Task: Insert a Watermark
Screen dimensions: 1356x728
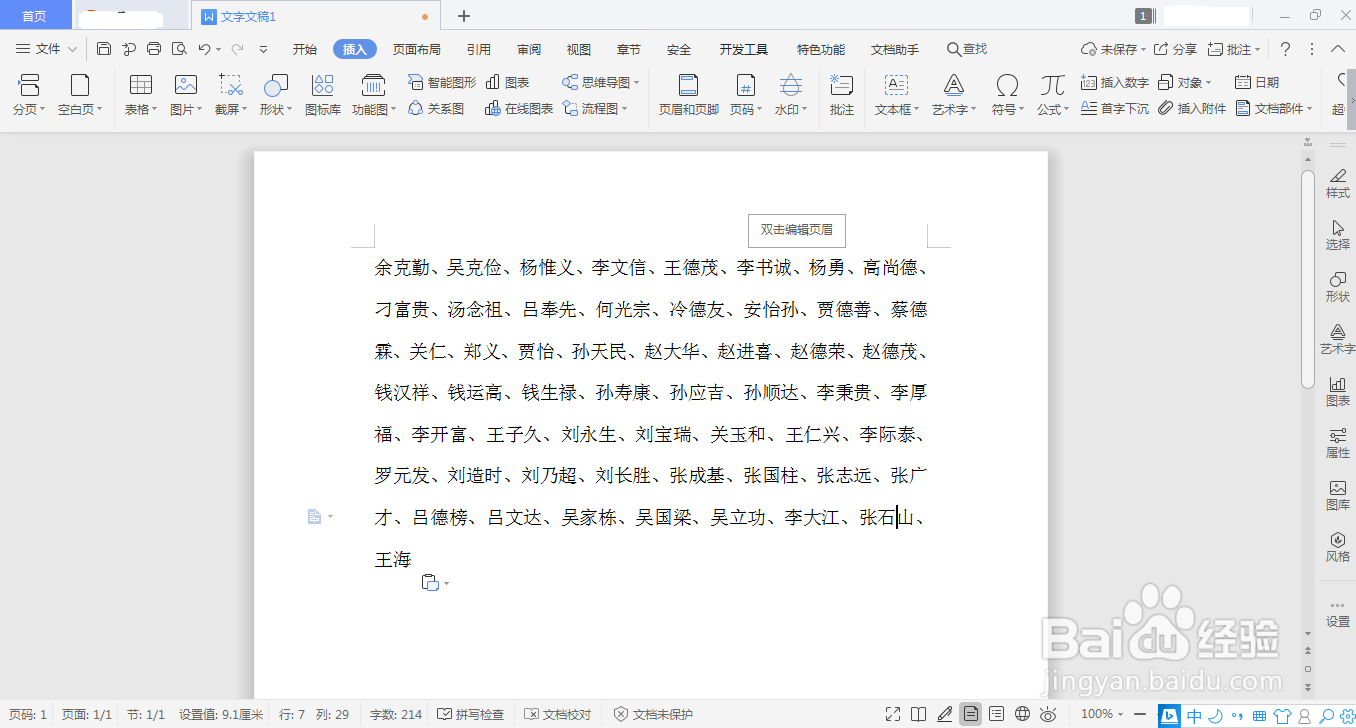Action: [790, 95]
